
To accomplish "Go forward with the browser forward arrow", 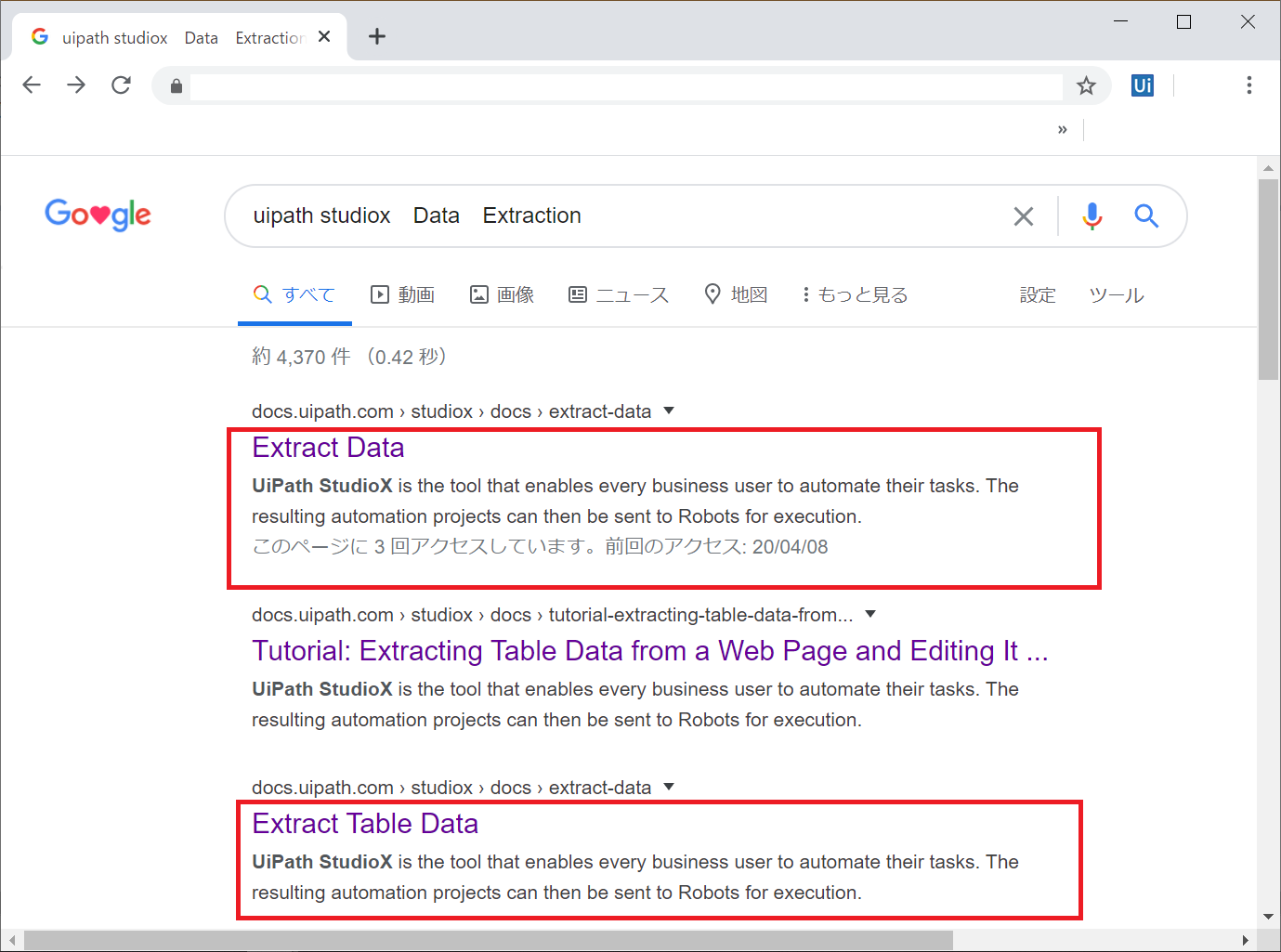I will pos(76,85).
